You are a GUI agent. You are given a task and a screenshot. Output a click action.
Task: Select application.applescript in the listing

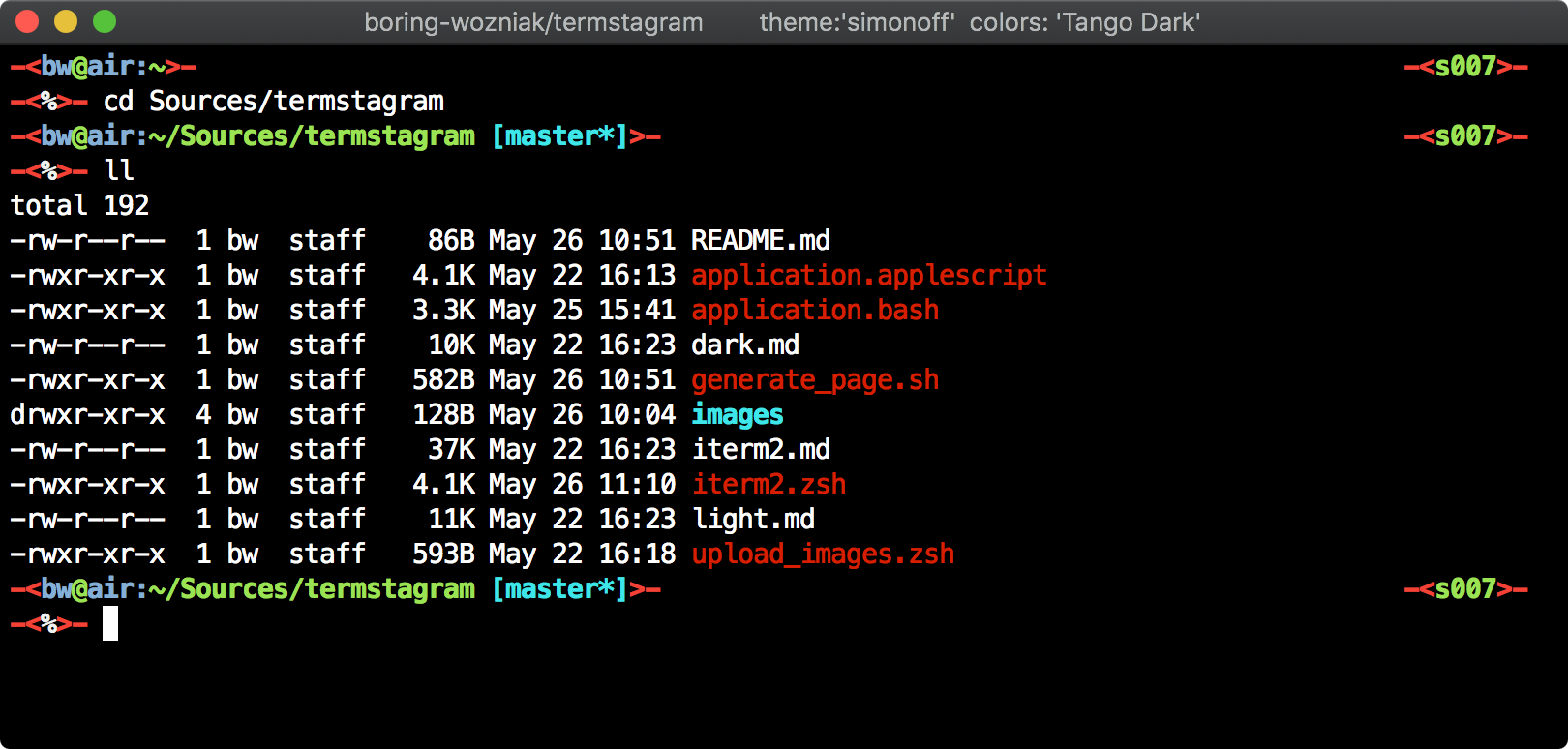pyautogui.click(x=869, y=275)
